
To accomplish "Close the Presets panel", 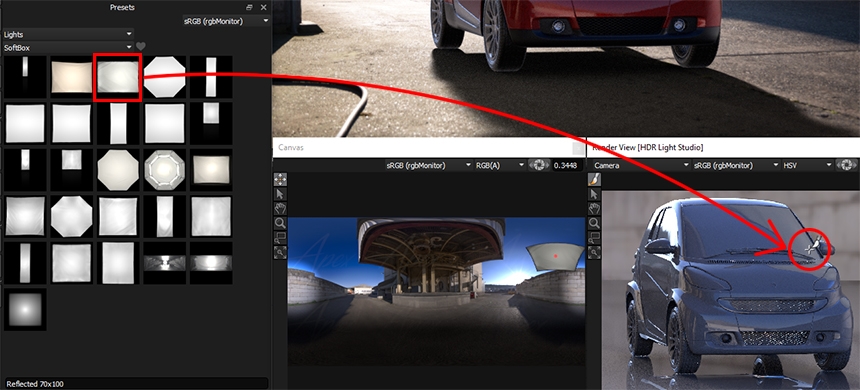I will click(x=264, y=7).
